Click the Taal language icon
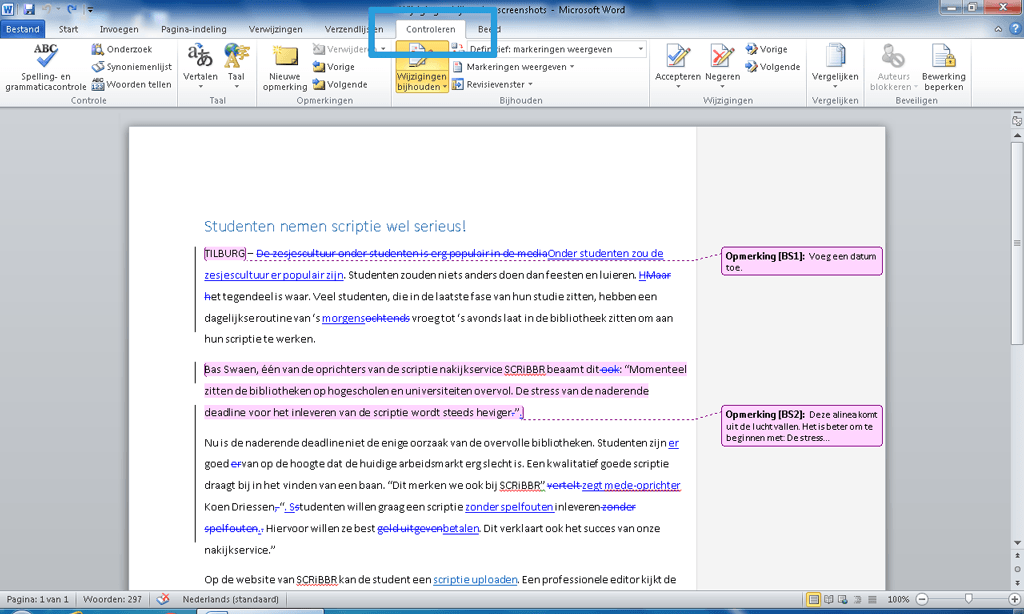This screenshot has height=614, width=1024. point(236,57)
